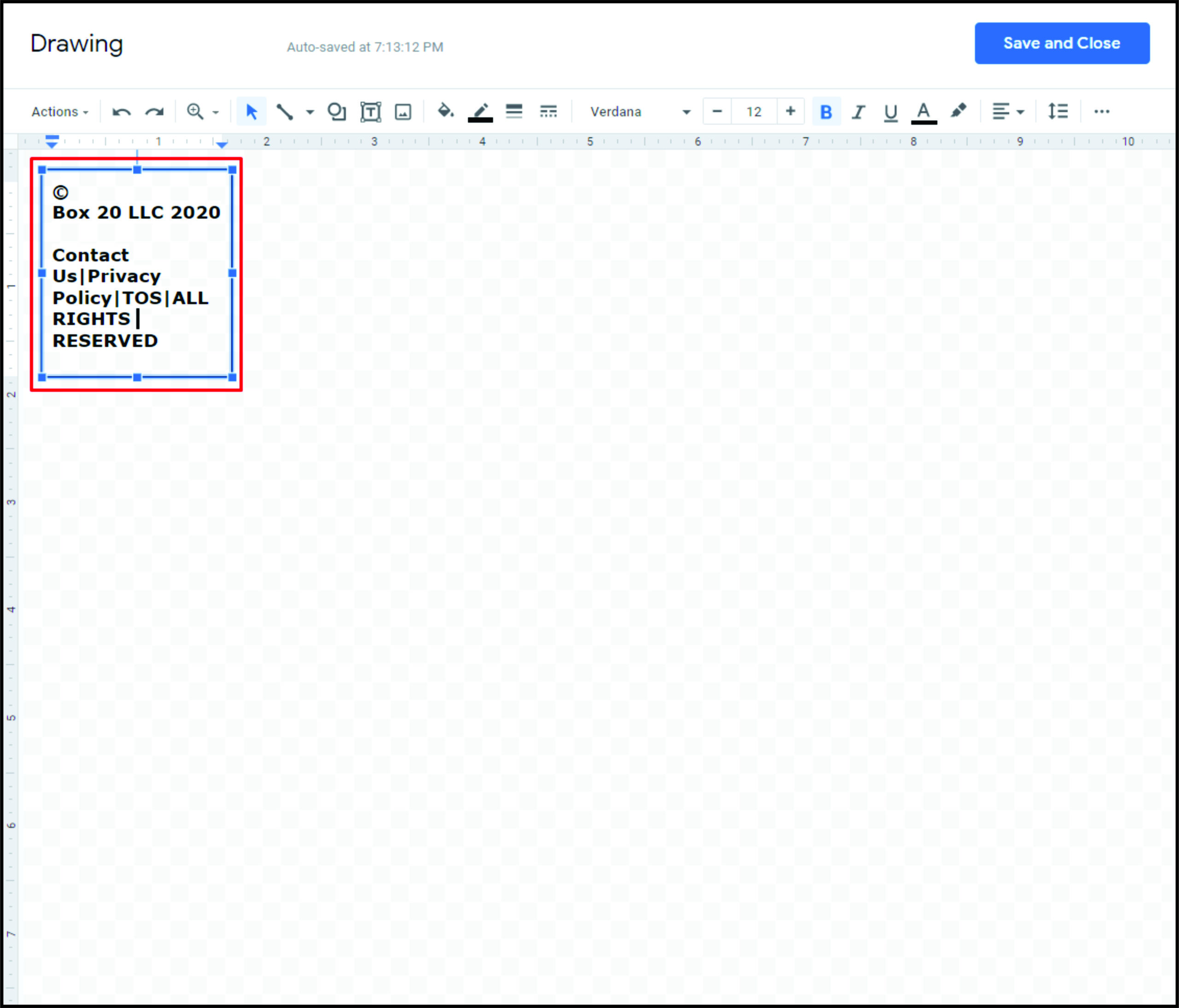Click the Undo arrow icon
The height and width of the screenshot is (1008, 1179).
(x=121, y=111)
